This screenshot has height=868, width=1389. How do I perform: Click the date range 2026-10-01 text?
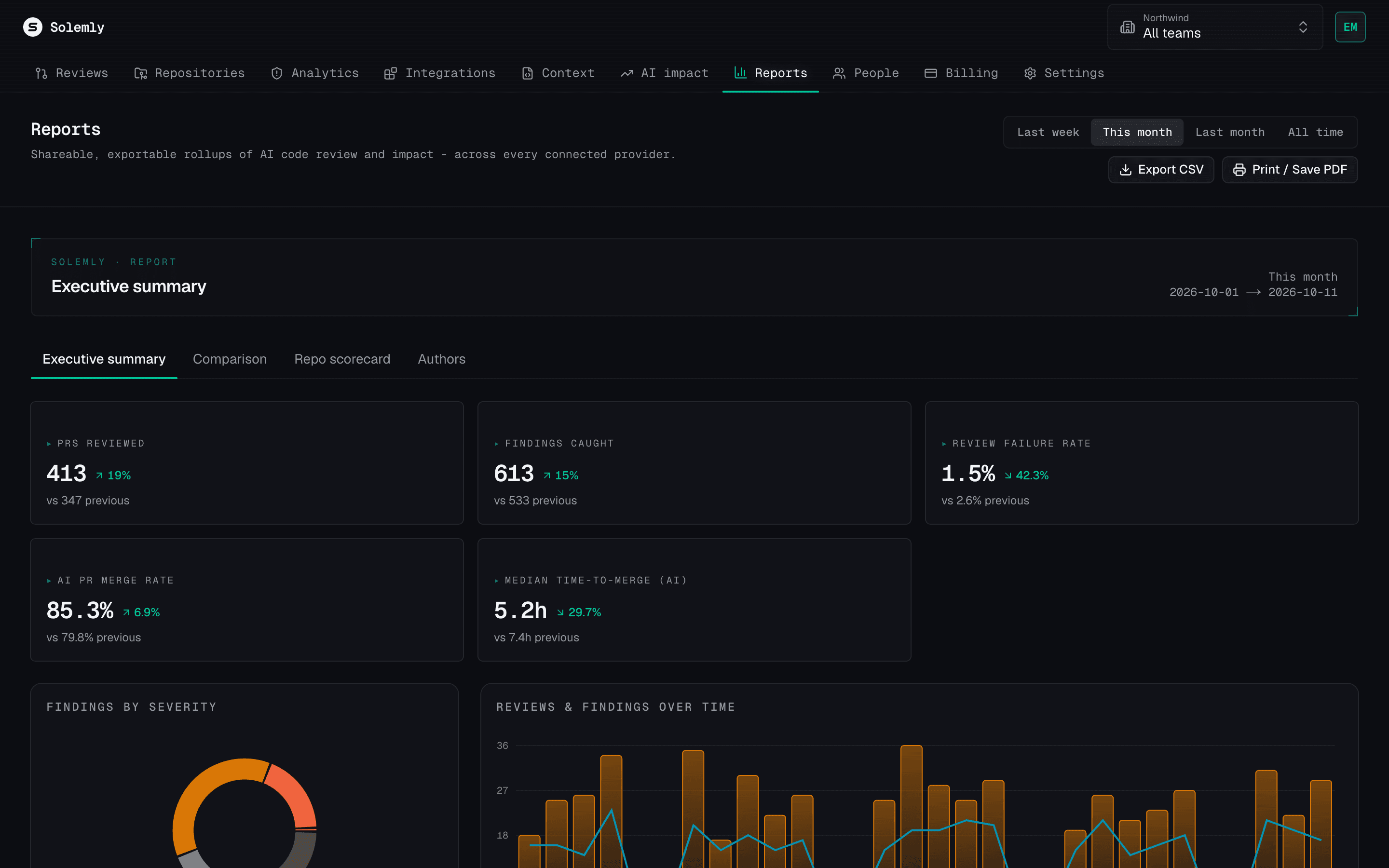pos(1204,293)
